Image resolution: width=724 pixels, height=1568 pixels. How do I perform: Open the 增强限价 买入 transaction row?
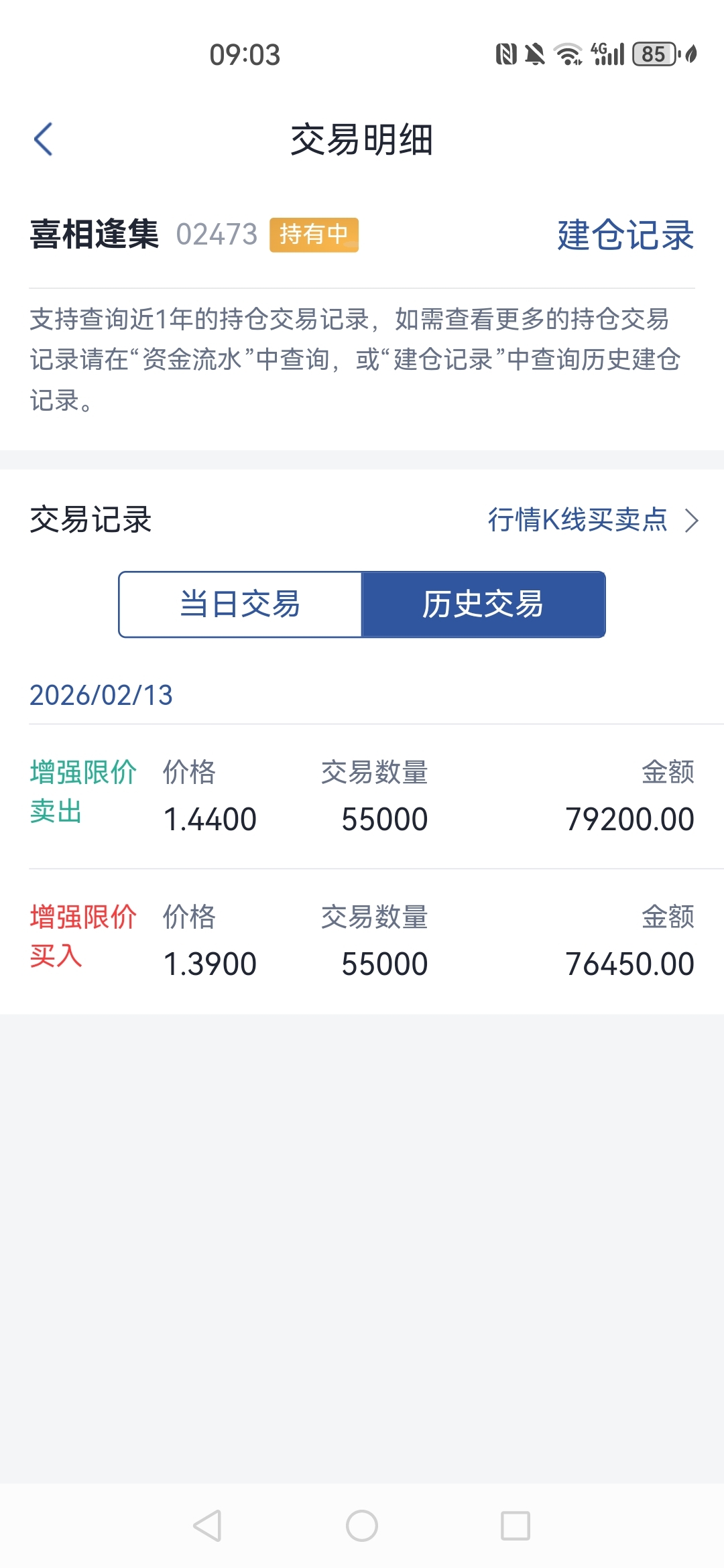362,941
